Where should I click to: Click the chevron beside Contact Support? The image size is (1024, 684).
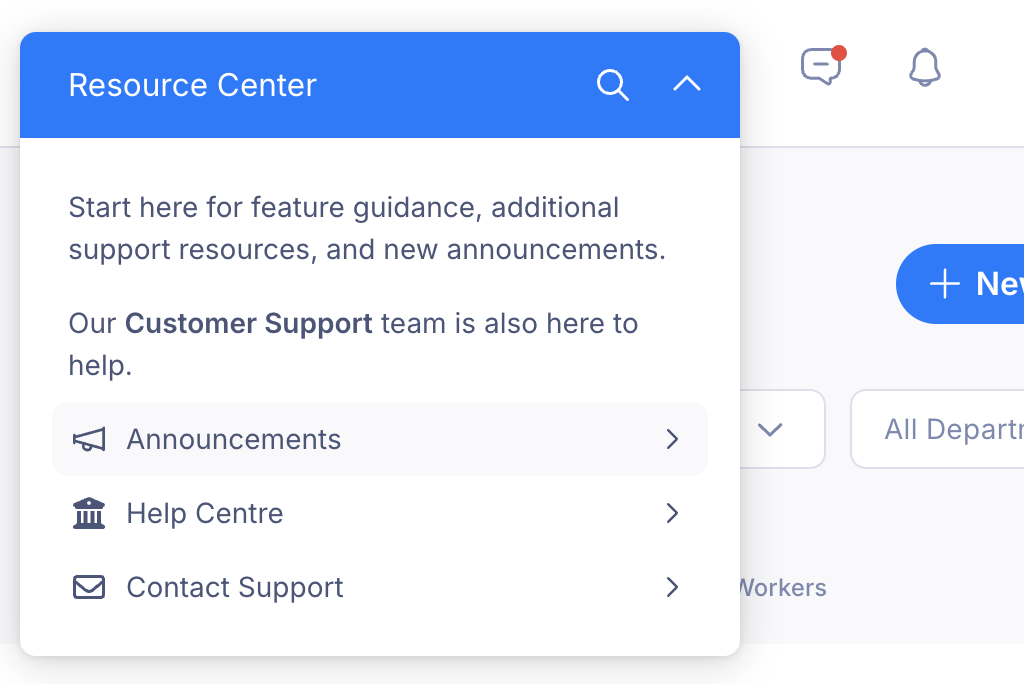click(x=673, y=587)
